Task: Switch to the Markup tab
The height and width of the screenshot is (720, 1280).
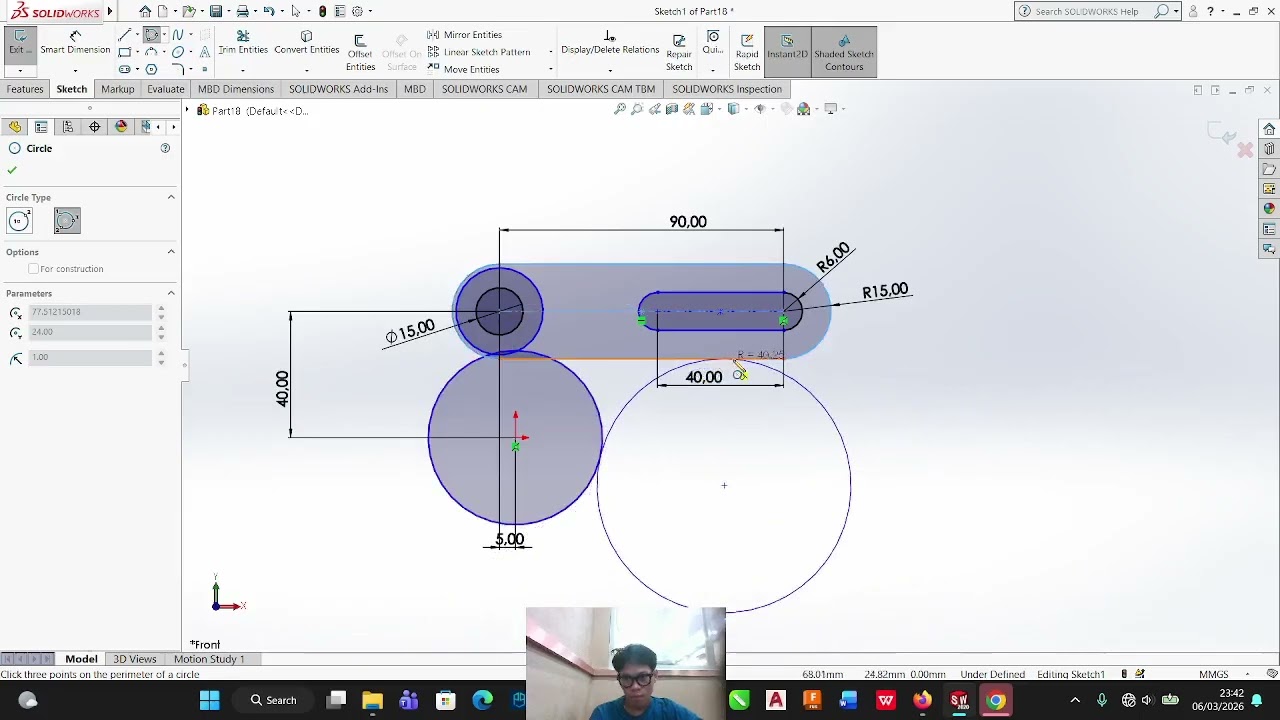Action: click(117, 89)
